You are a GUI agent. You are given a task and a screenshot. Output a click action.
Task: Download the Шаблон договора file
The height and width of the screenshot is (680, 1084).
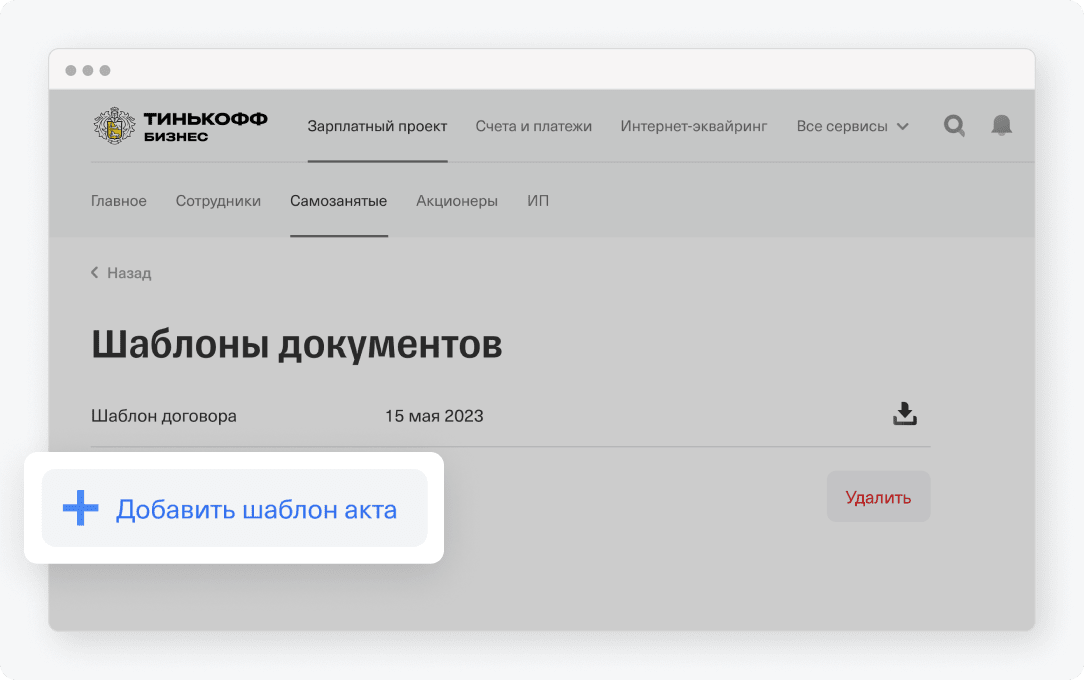coord(905,415)
